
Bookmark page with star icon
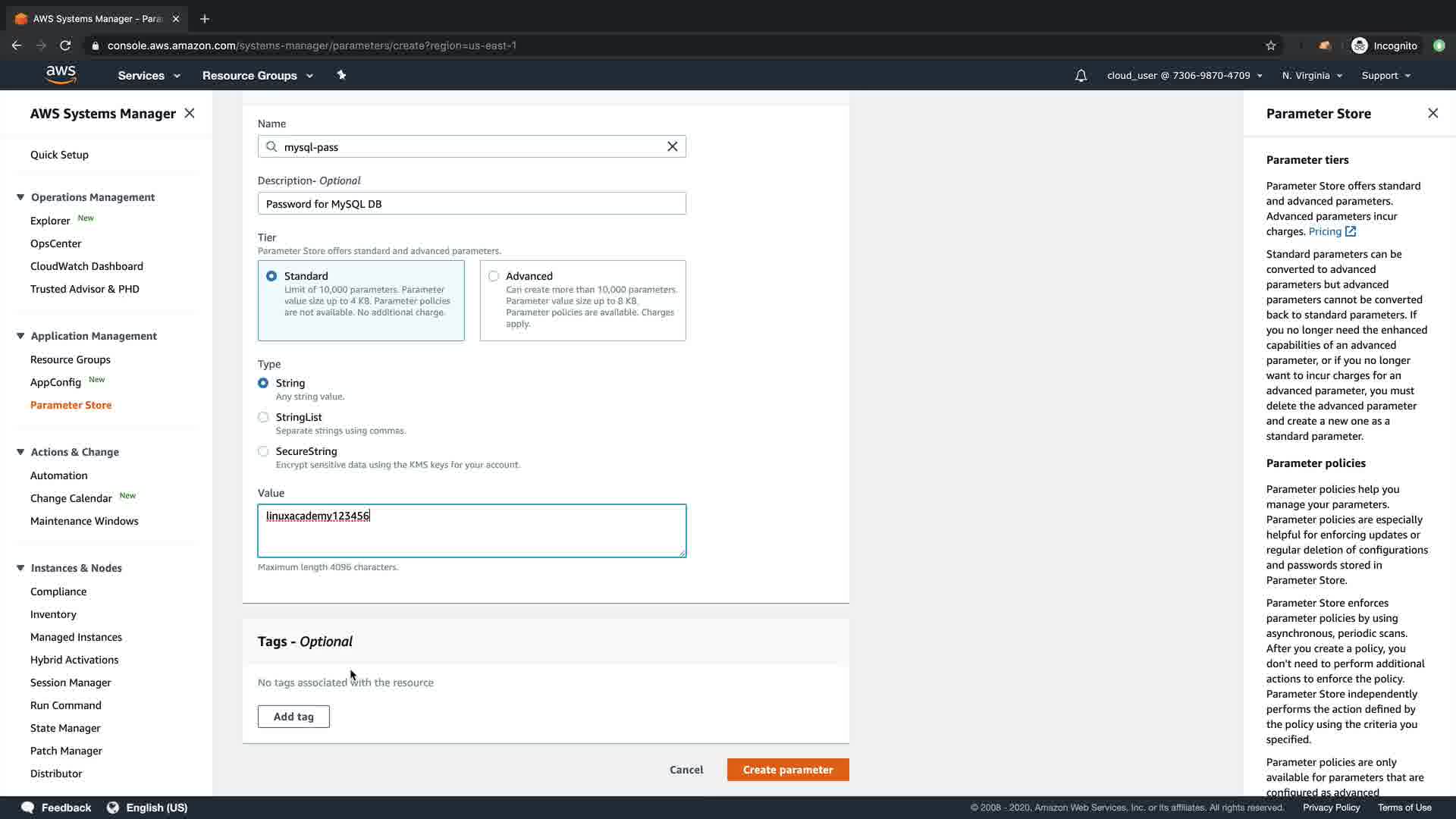[x=1271, y=45]
